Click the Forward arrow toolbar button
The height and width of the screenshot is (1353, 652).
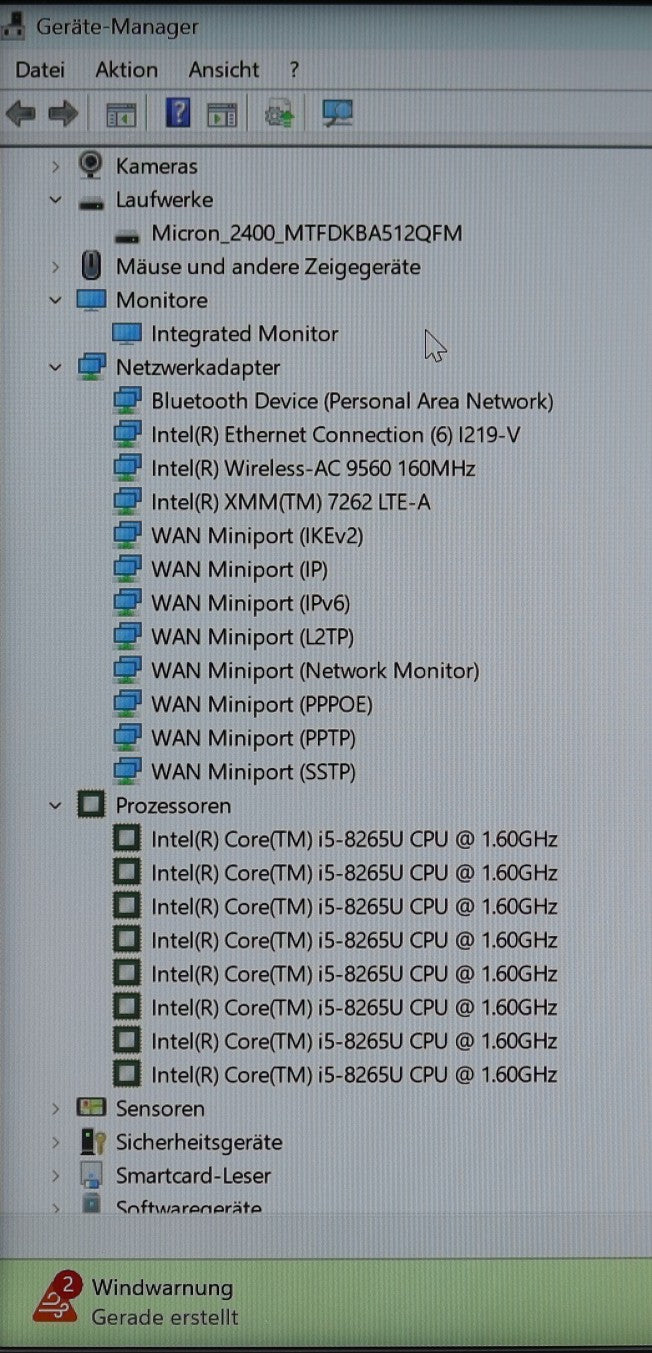coord(63,114)
